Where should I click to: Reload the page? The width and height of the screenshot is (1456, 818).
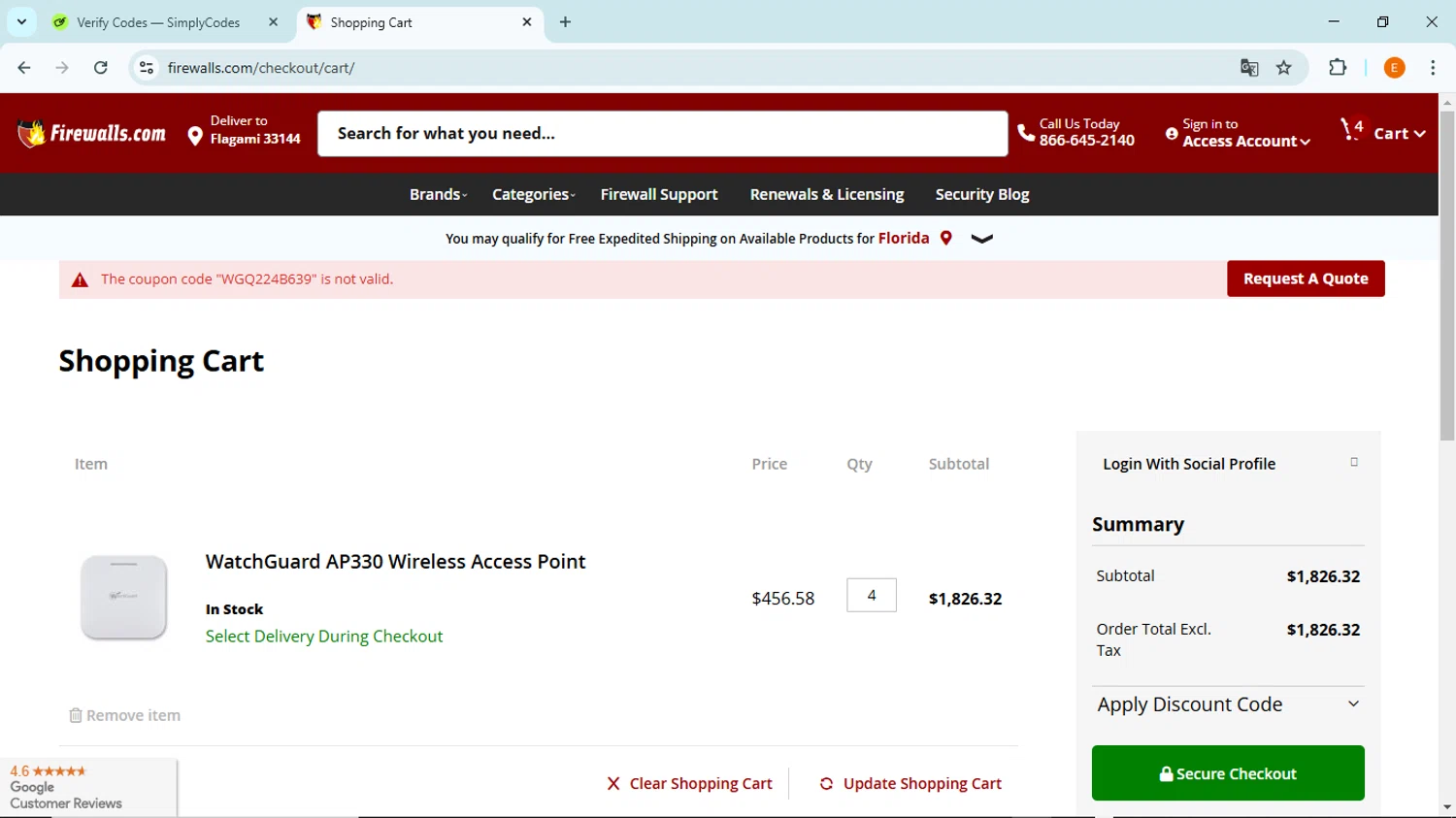(x=101, y=68)
